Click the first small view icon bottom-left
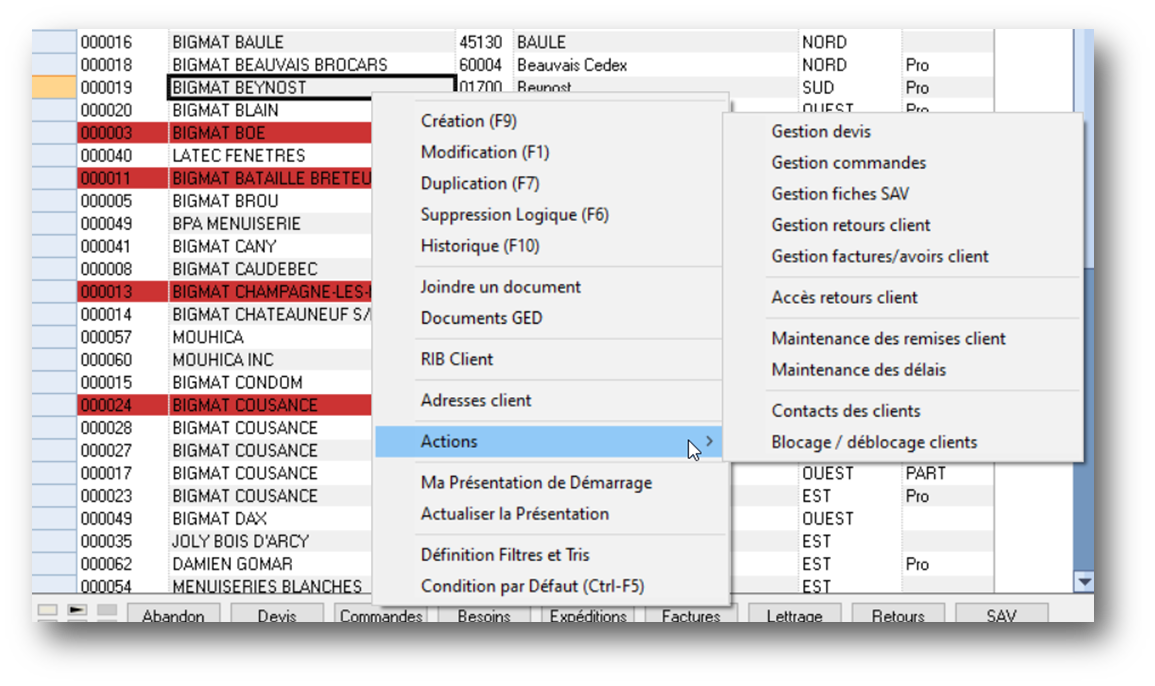The width and height of the screenshot is (1155, 686). 47,609
